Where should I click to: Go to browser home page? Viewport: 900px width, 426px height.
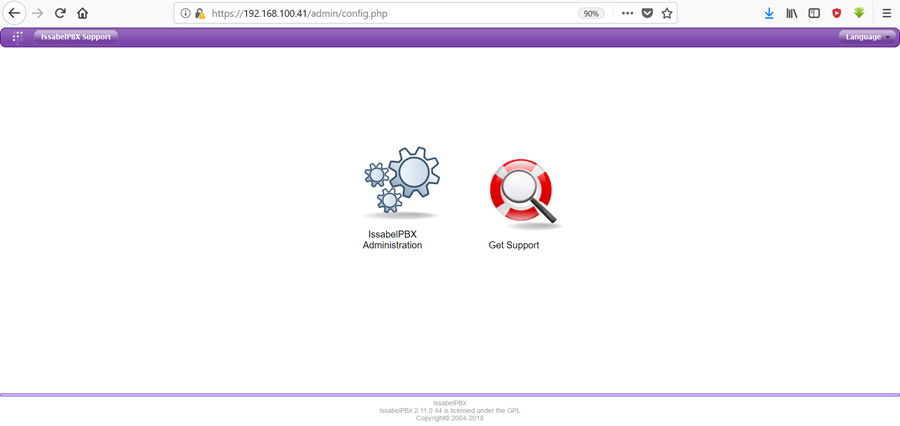[83, 13]
